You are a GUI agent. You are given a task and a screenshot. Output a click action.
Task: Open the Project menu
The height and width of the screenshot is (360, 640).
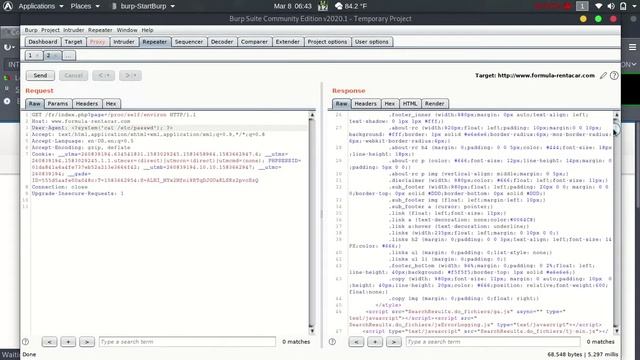pos(50,30)
